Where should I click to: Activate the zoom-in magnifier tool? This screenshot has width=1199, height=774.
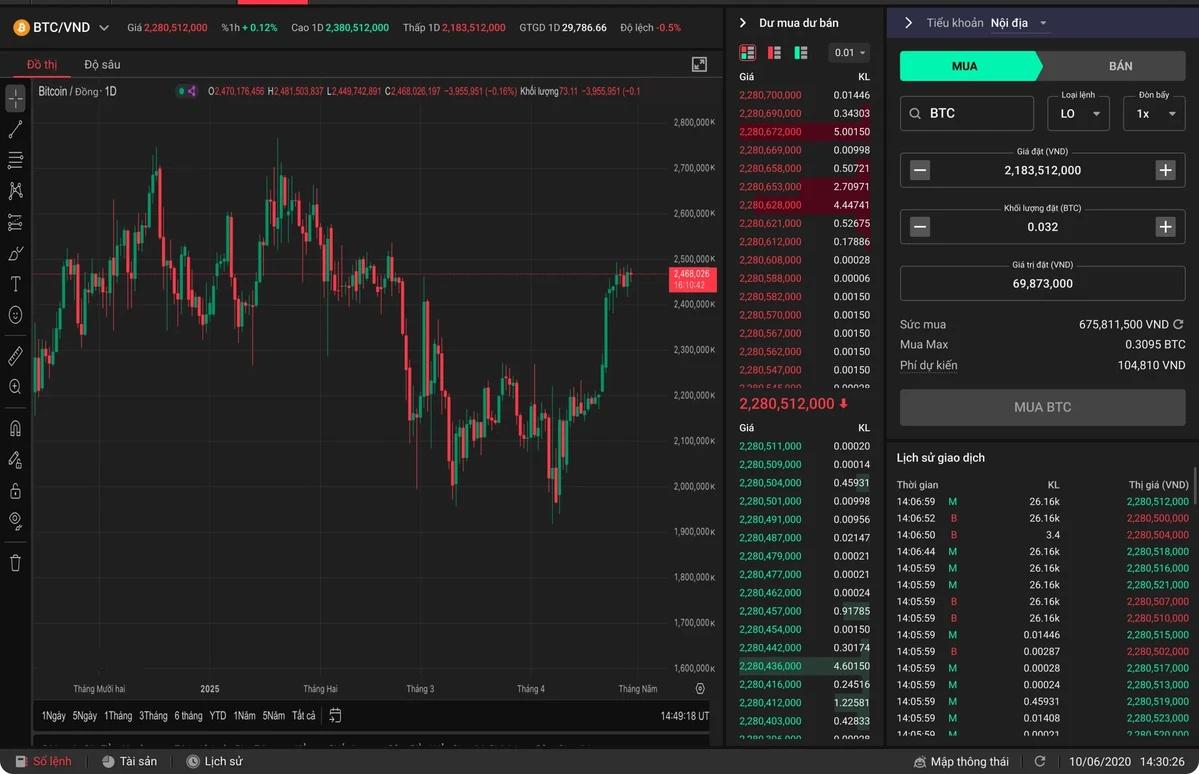[15, 386]
